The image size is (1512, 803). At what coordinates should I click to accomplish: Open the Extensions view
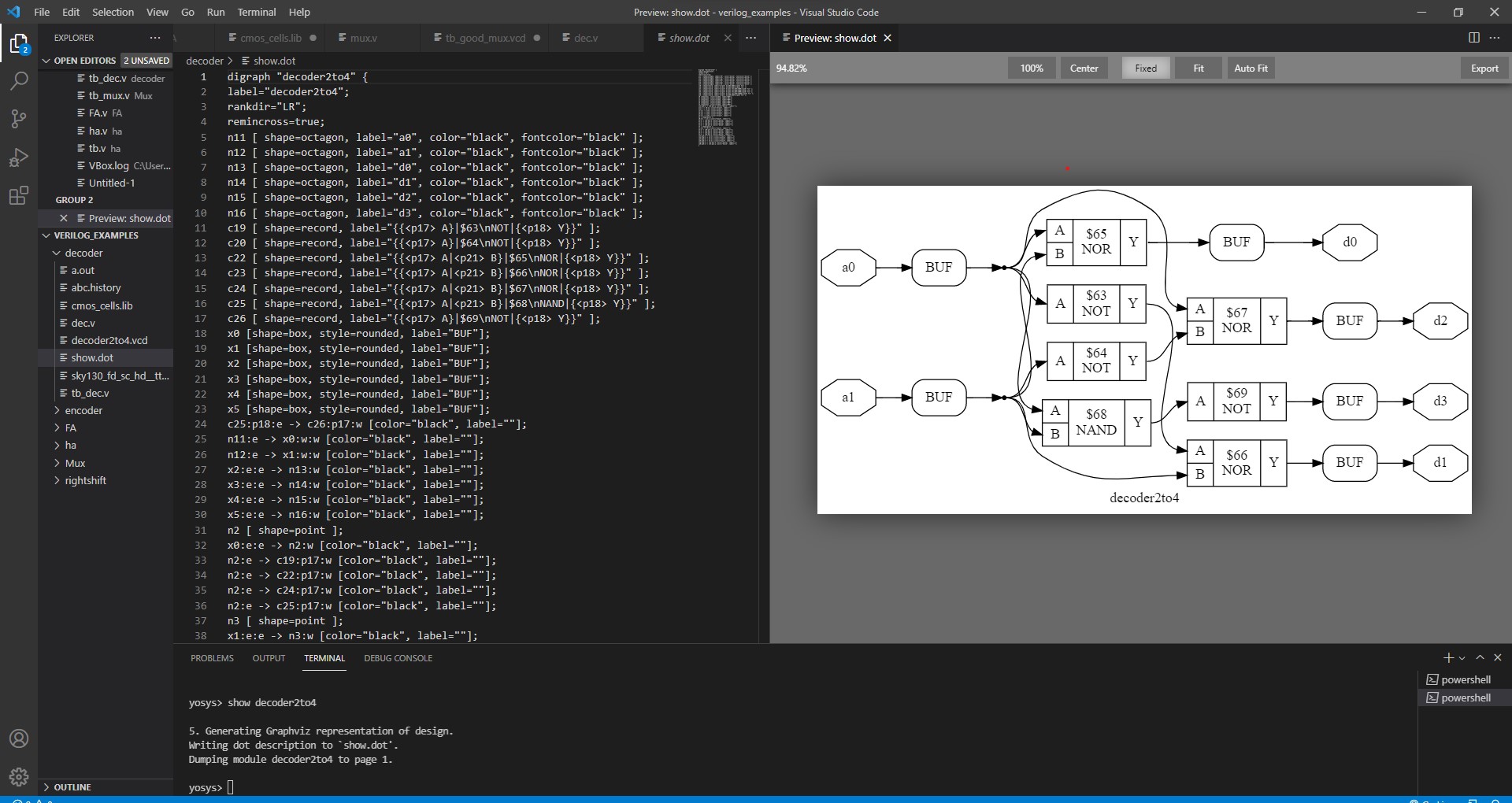pyautogui.click(x=19, y=197)
